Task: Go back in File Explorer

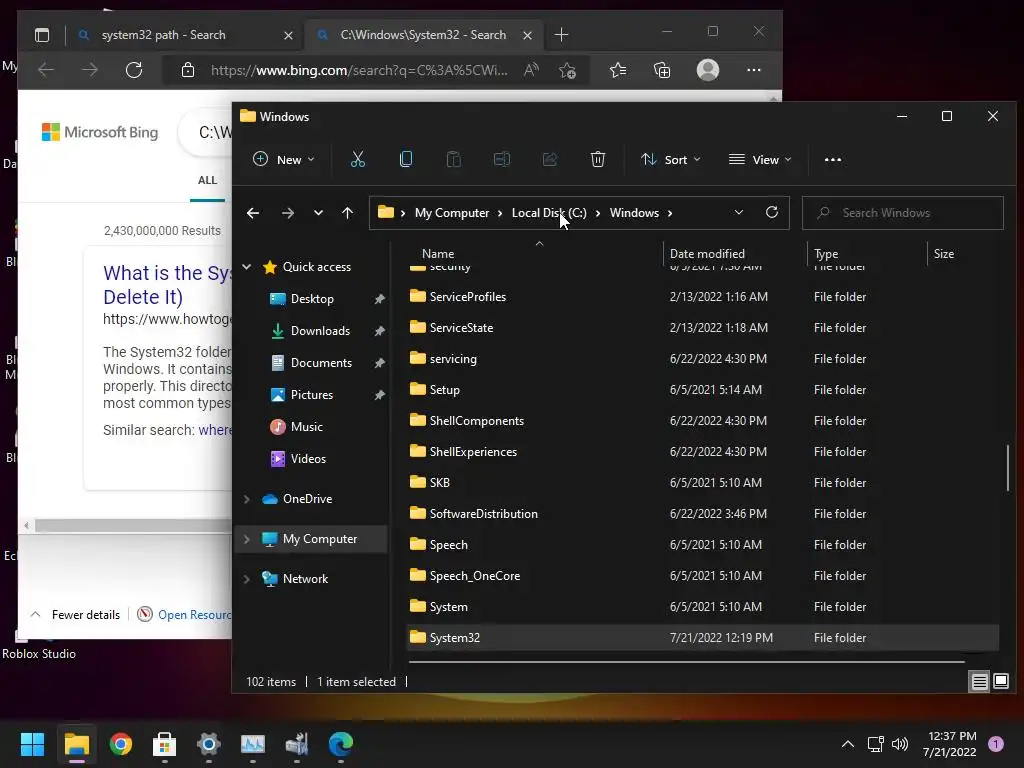Action: tap(253, 213)
